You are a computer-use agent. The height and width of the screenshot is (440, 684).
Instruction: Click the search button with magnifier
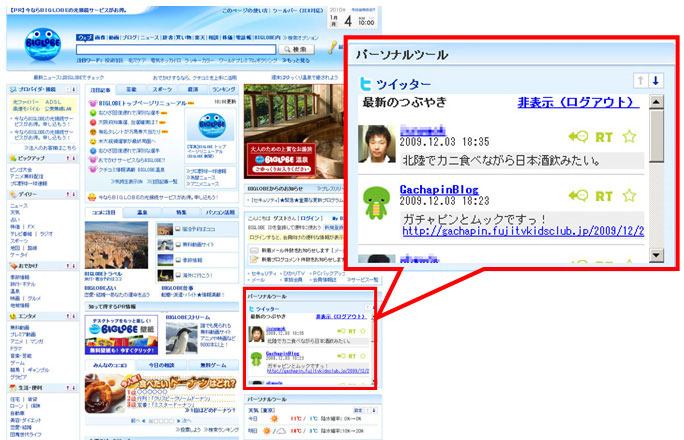(x=296, y=49)
